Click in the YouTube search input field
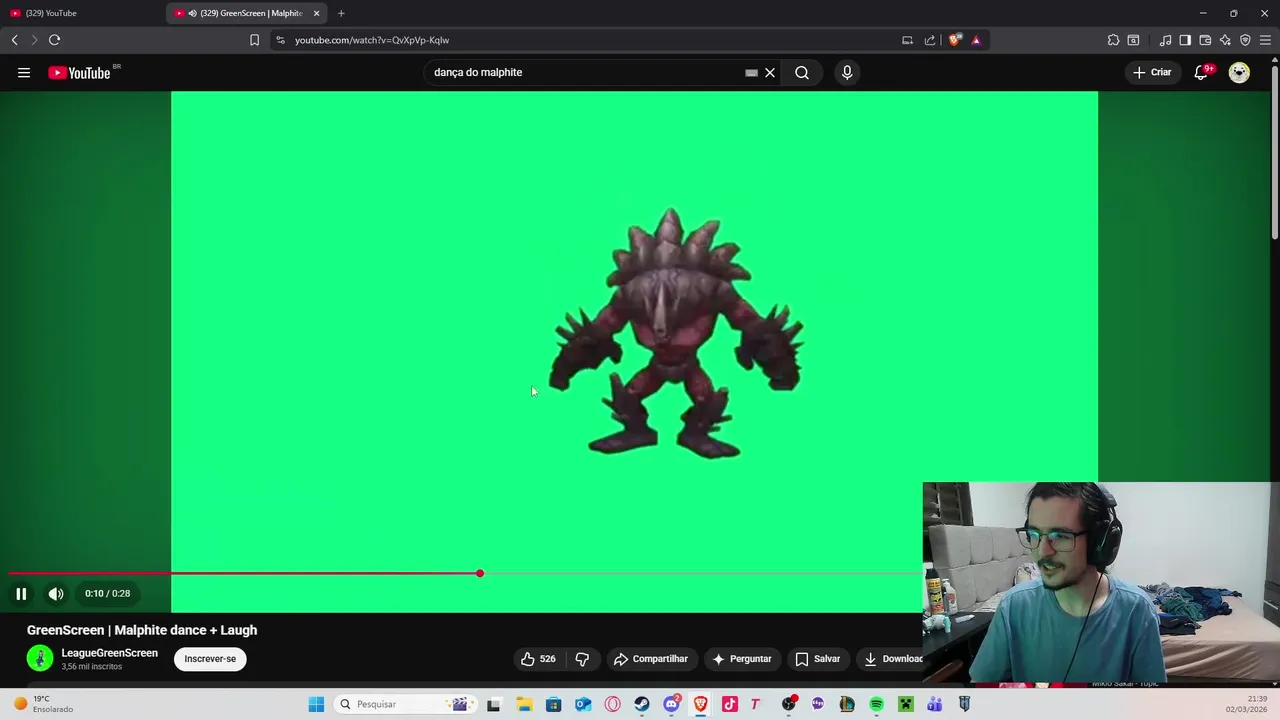The width and height of the screenshot is (1280, 720). coord(585,72)
